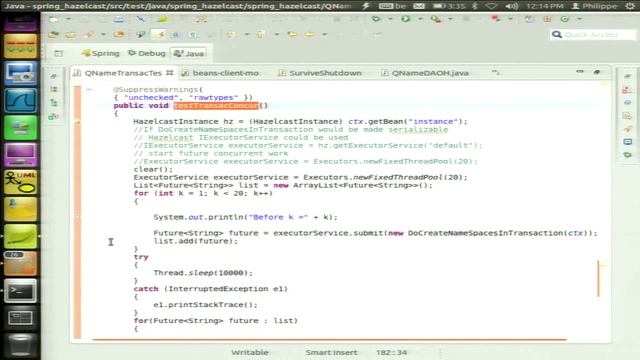
Task: Open the mail envelope indicator in top panel
Action: (x=419, y=6)
